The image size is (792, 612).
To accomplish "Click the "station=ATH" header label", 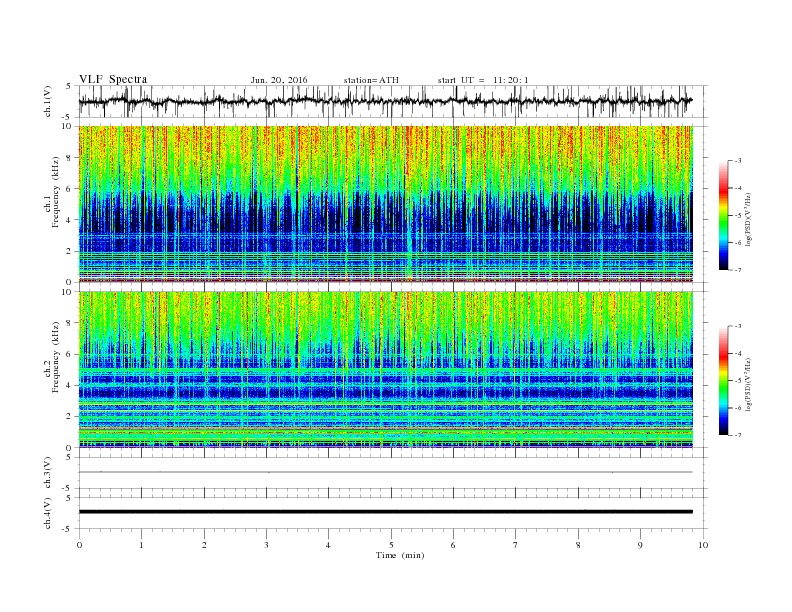I will [371, 80].
